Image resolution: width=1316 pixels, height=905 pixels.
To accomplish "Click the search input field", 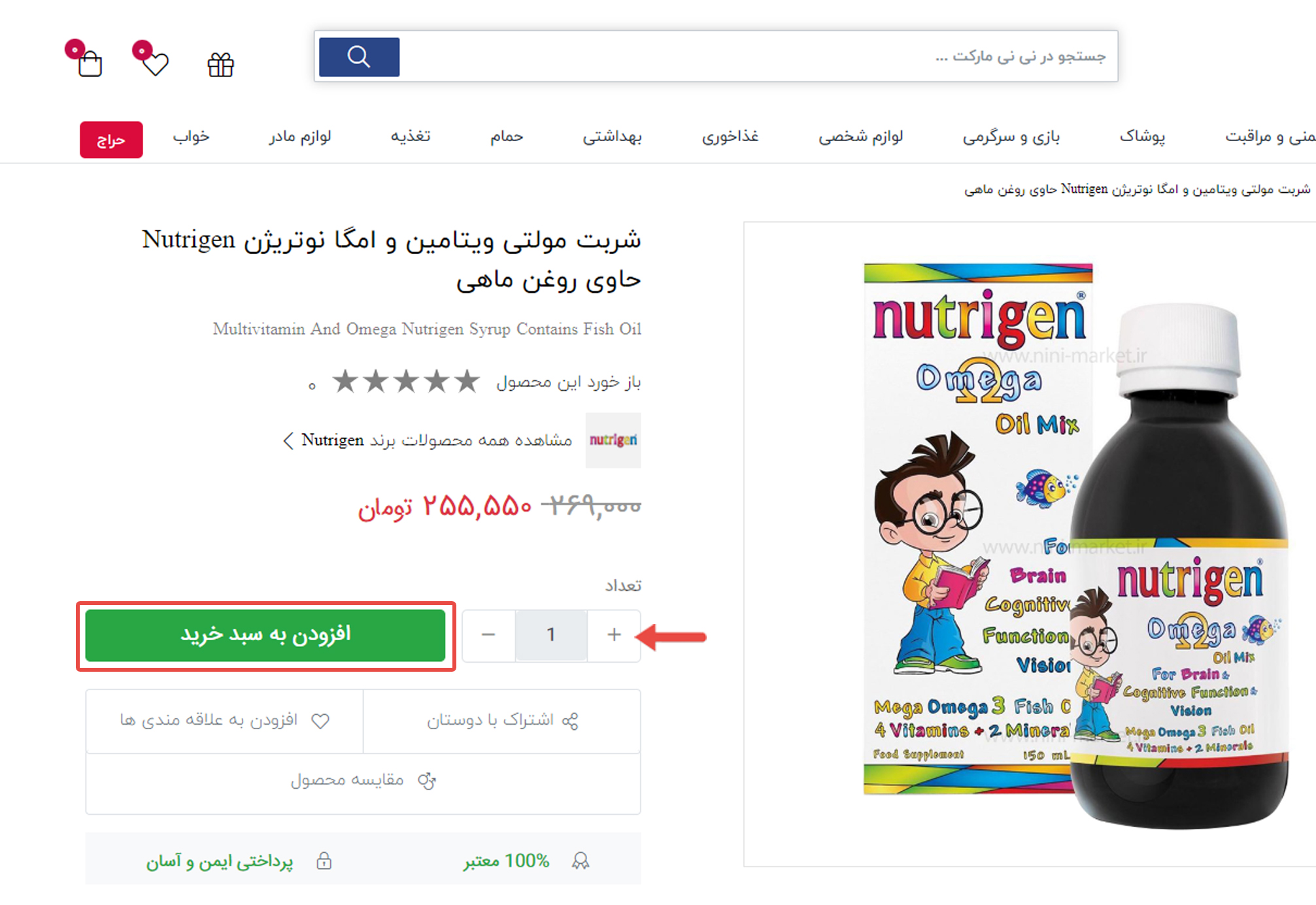I will pos(758,57).
